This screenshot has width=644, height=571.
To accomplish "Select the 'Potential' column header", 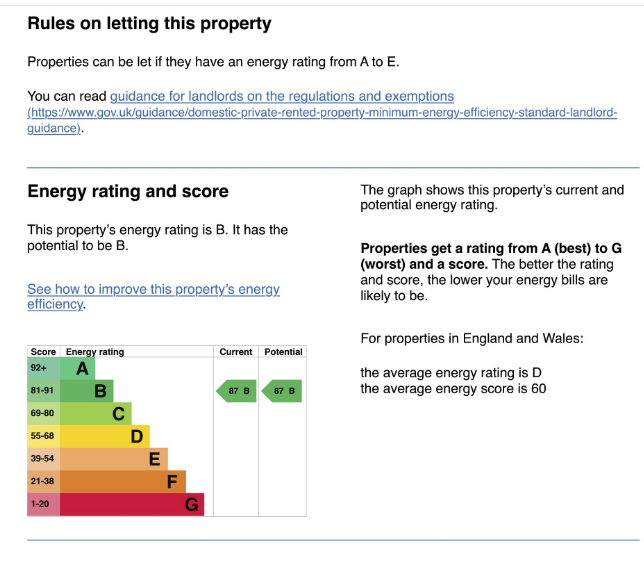I will (283, 352).
